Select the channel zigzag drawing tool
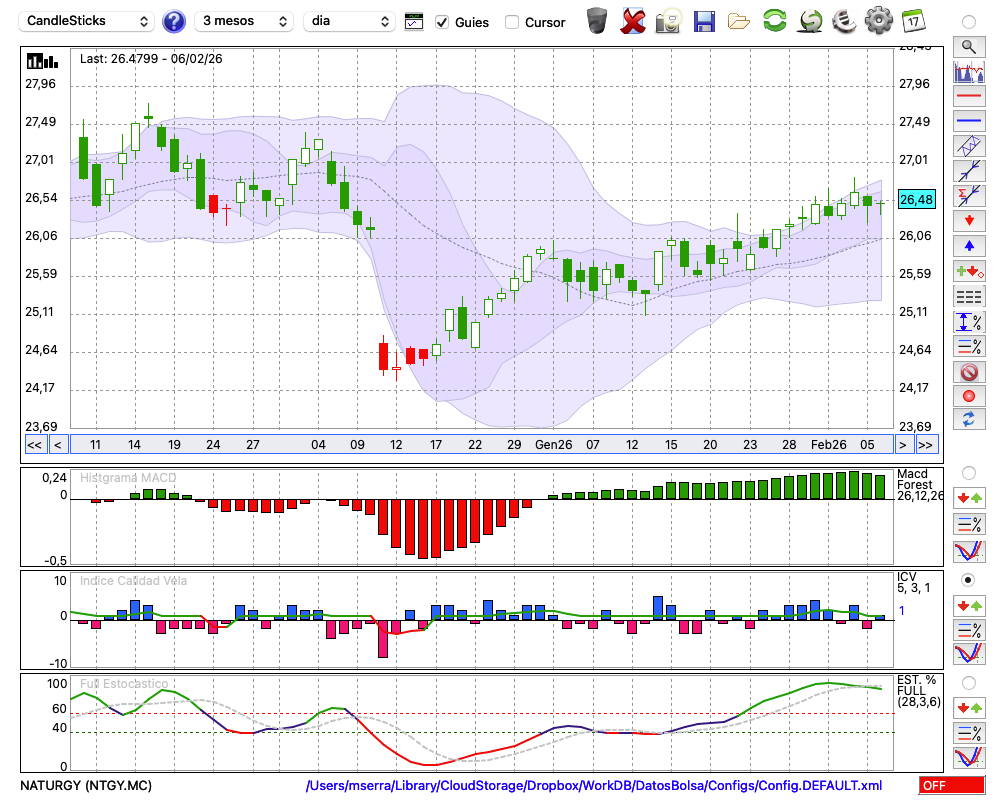This screenshot has width=1000, height=800. pyautogui.click(x=969, y=145)
